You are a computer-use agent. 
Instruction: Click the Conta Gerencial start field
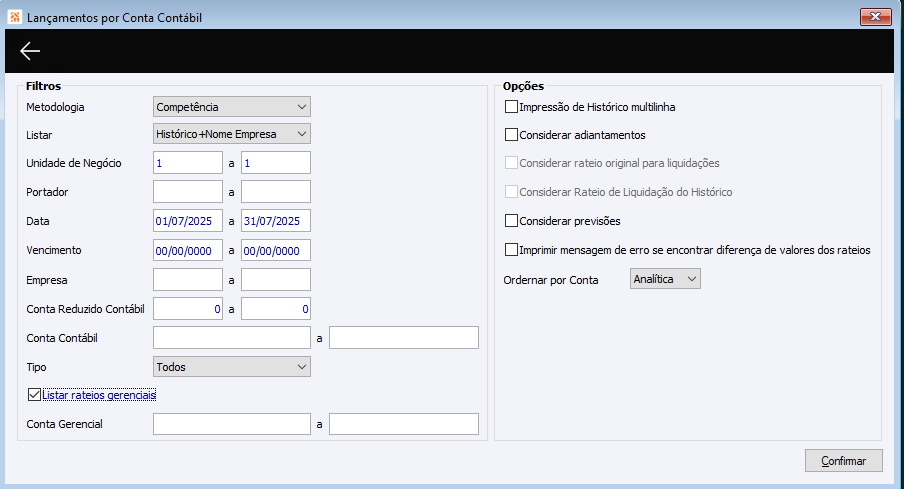pyautogui.click(x=232, y=424)
